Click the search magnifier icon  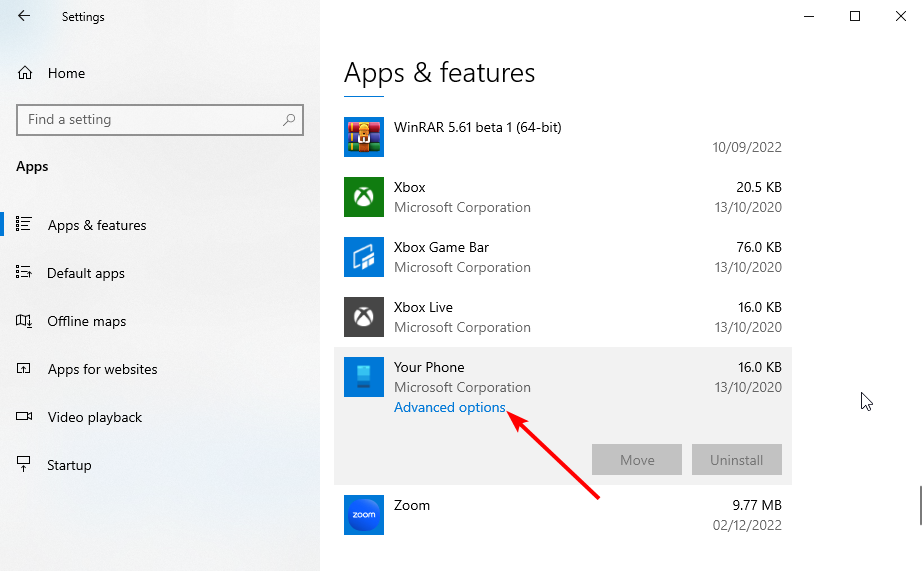click(289, 120)
